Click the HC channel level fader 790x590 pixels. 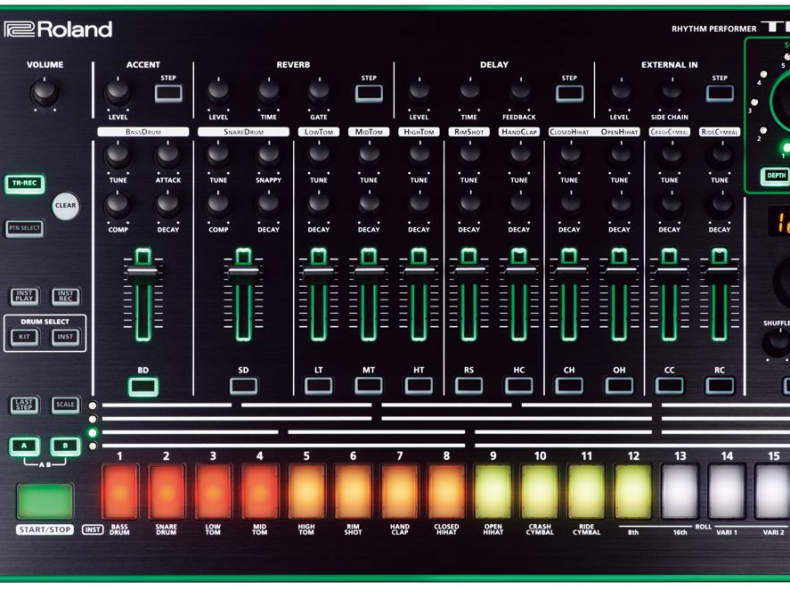pos(519,271)
